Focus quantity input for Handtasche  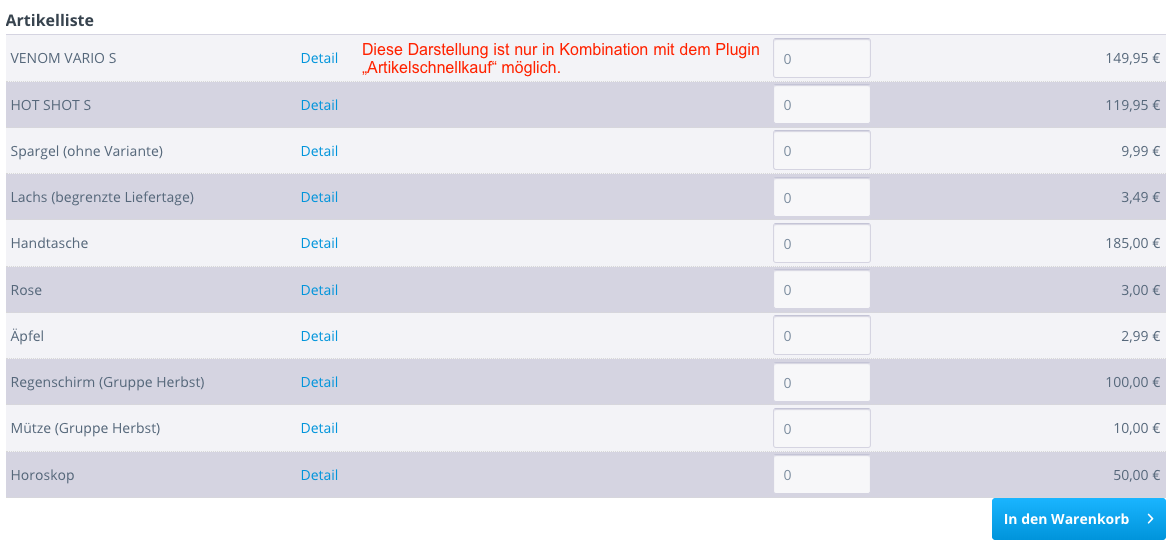(x=822, y=243)
